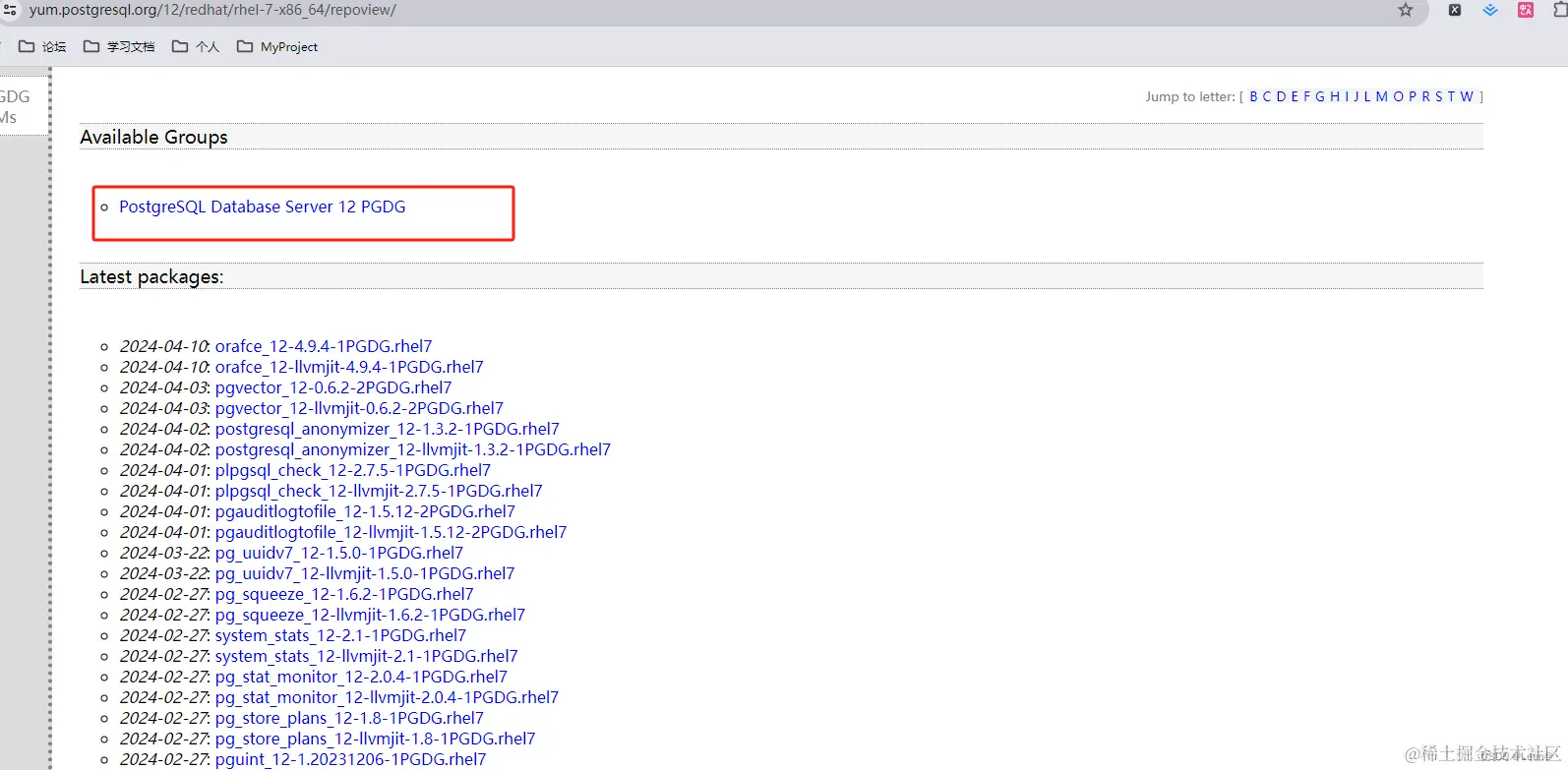Jump to letter J

(1357, 96)
